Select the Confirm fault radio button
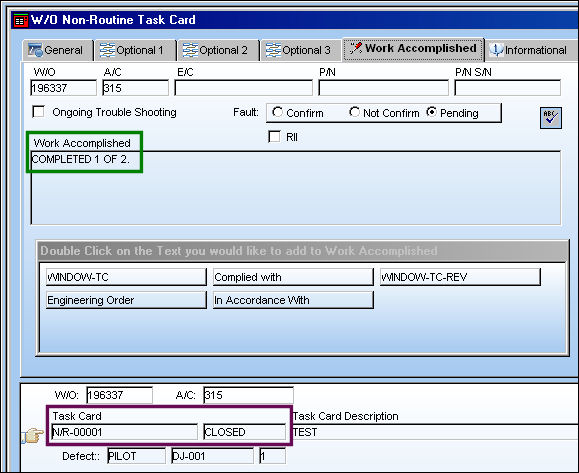This screenshot has width=579, height=473. (277, 112)
